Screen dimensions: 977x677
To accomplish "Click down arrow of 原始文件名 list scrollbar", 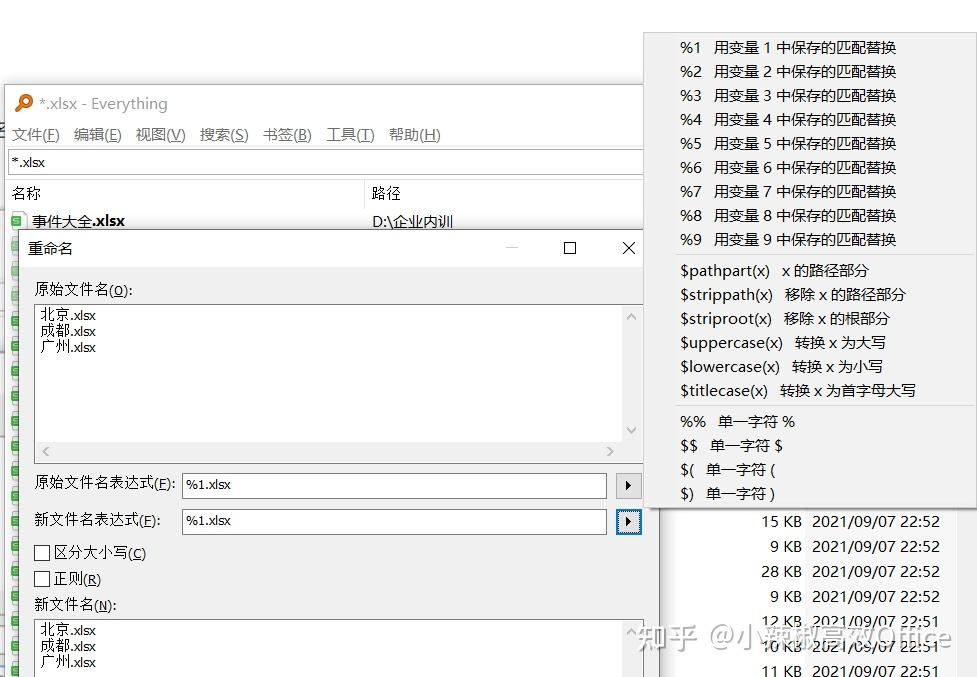I will [x=631, y=430].
